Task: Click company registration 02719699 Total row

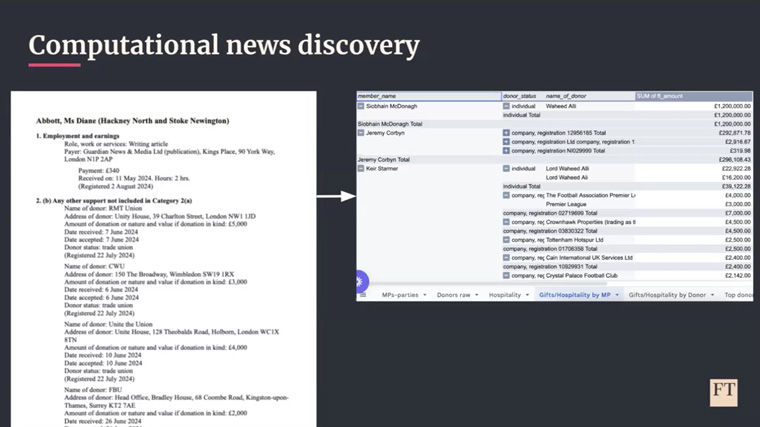Action: 550,213
